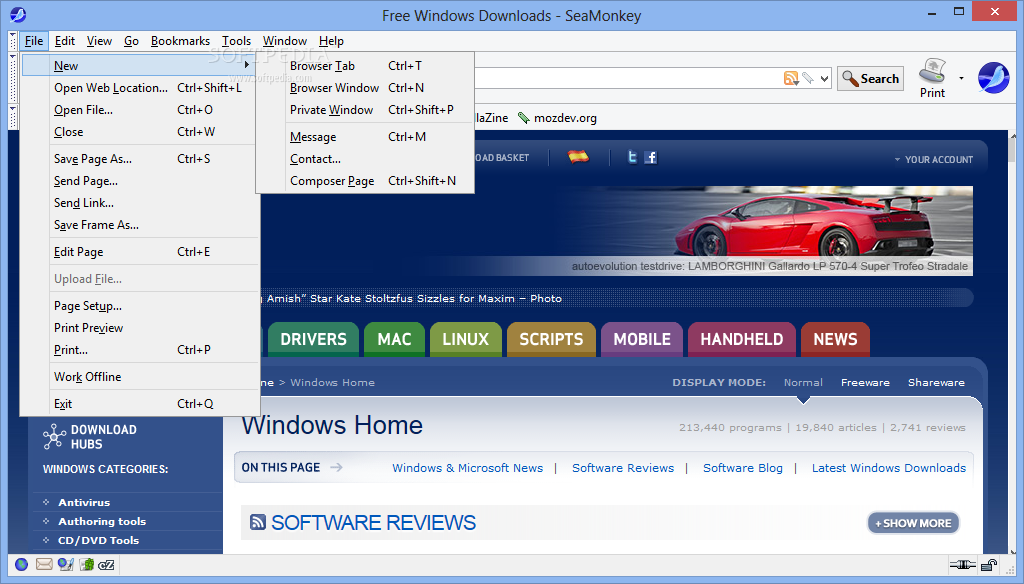Open ChatZilla cZ icon
The width and height of the screenshot is (1024, 584).
106,565
